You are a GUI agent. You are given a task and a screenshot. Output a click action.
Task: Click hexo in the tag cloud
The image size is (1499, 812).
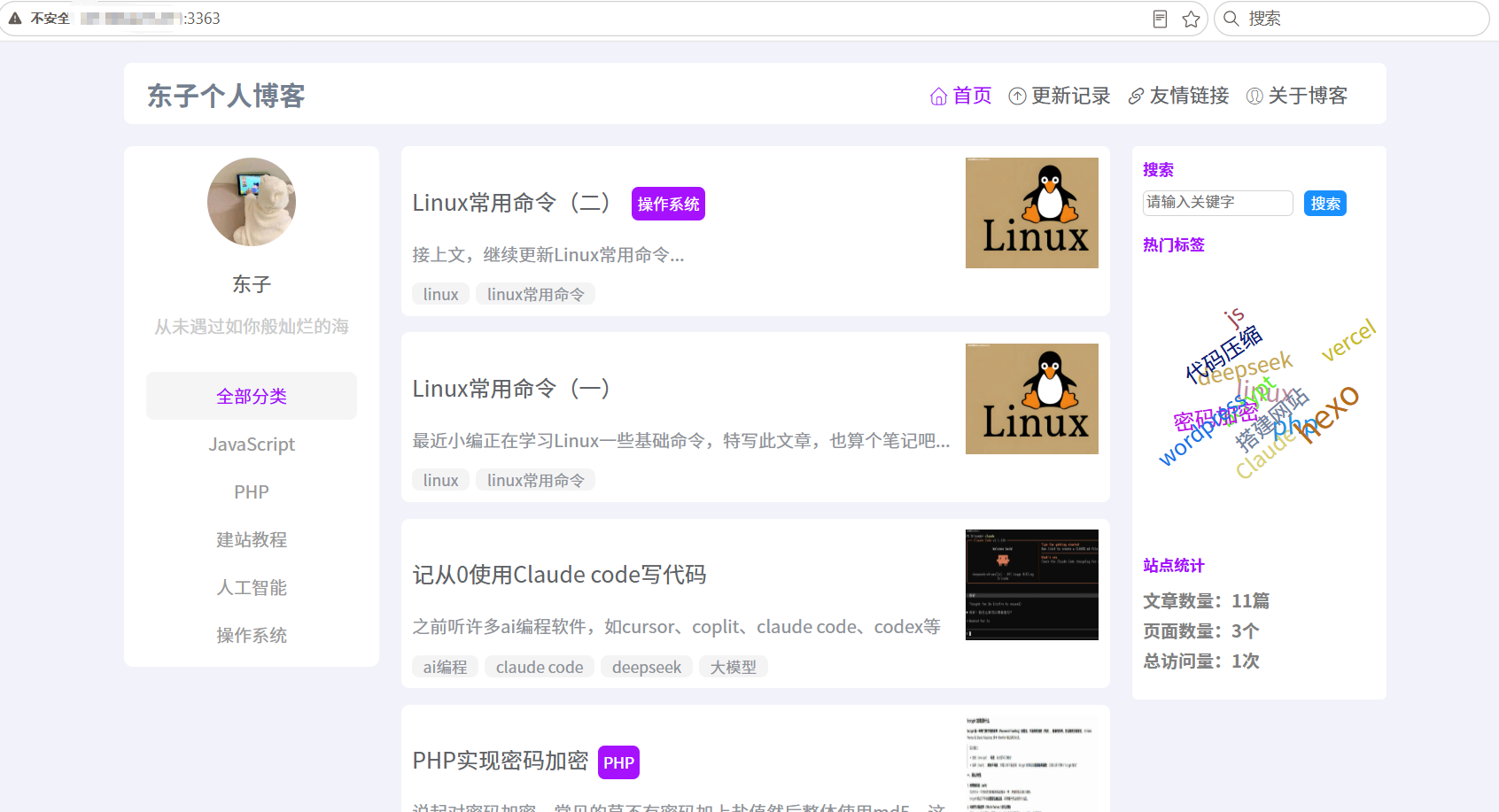1328,413
